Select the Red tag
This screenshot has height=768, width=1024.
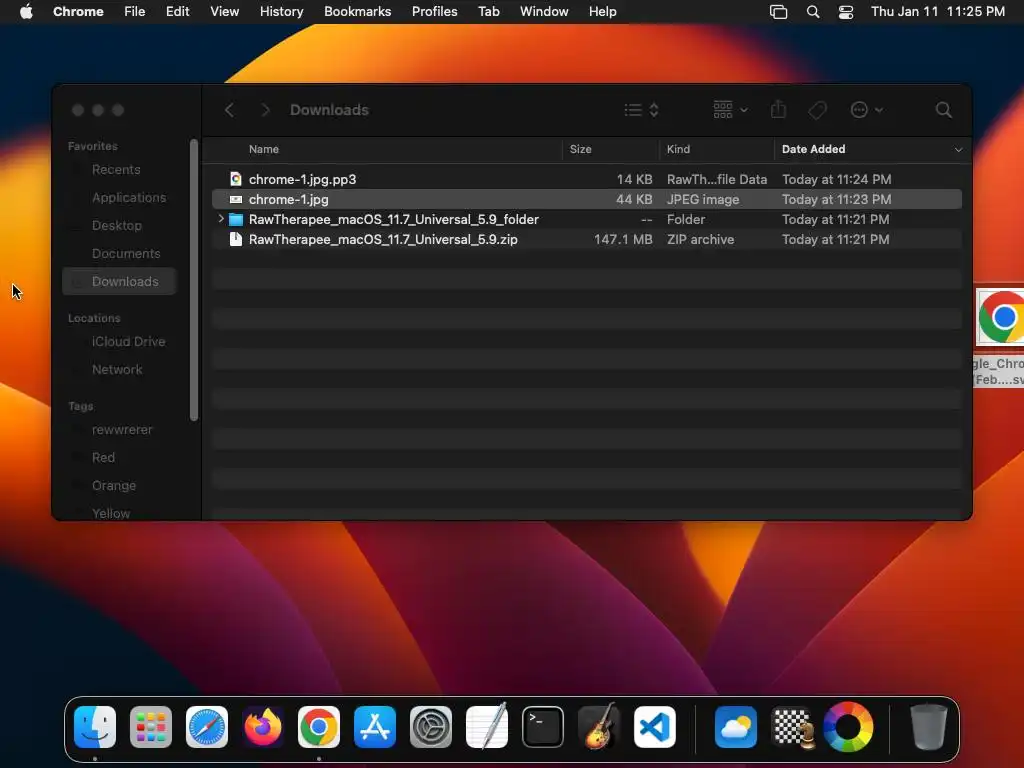103,458
